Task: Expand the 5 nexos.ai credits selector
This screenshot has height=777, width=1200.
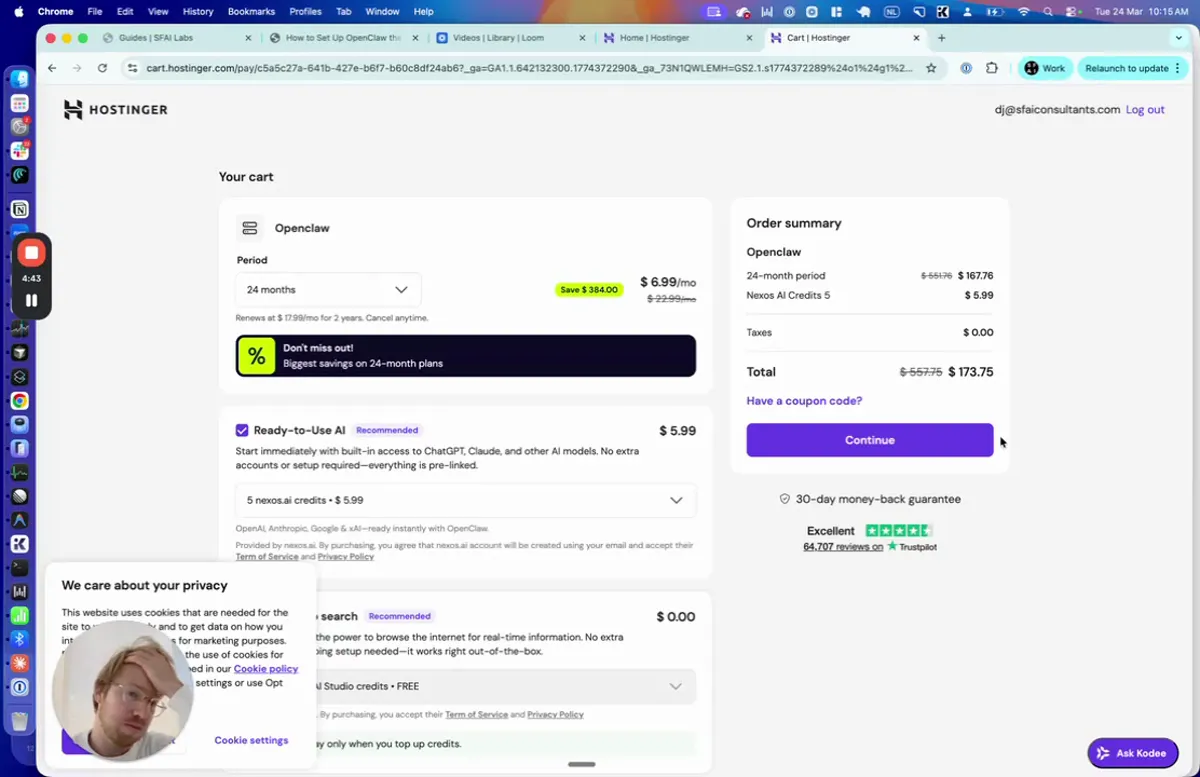Action: point(678,500)
